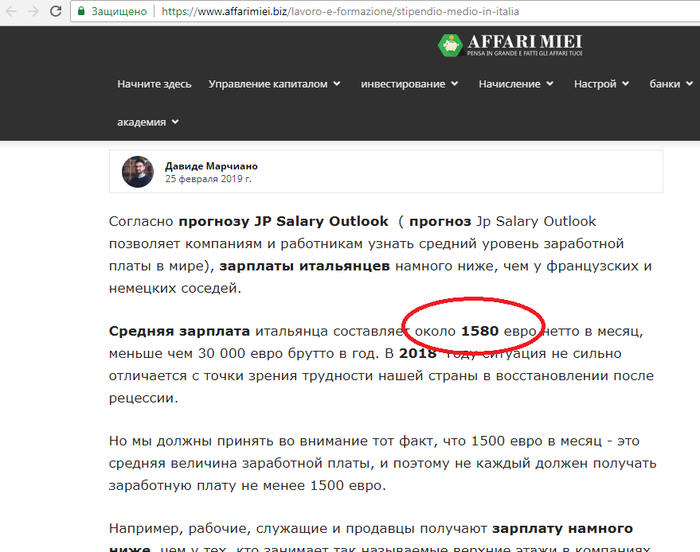Screen dimensions: 700x552
Task: Open the банки dropdown menu
Action: tap(671, 84)
